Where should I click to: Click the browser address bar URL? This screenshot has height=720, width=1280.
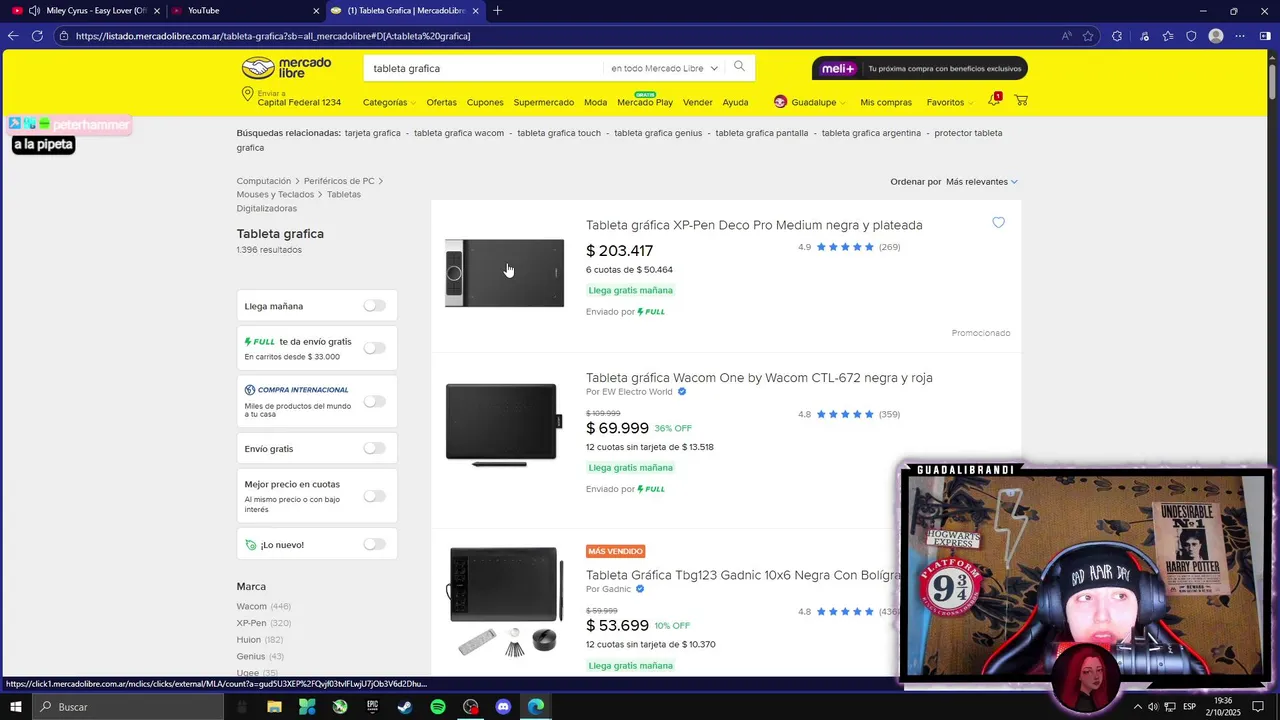click(273, 36)
